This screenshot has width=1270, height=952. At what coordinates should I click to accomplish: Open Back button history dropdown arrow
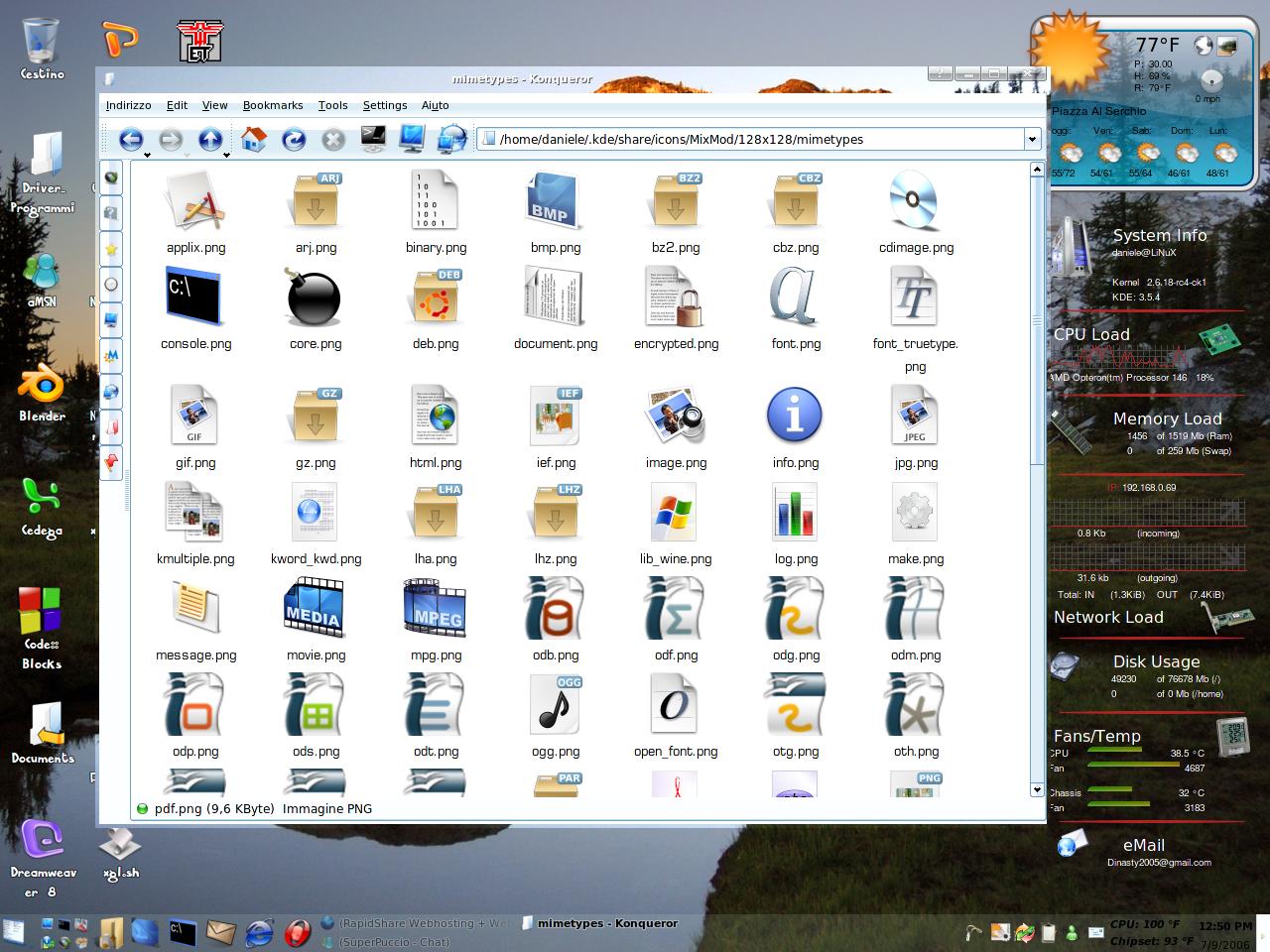147,155
